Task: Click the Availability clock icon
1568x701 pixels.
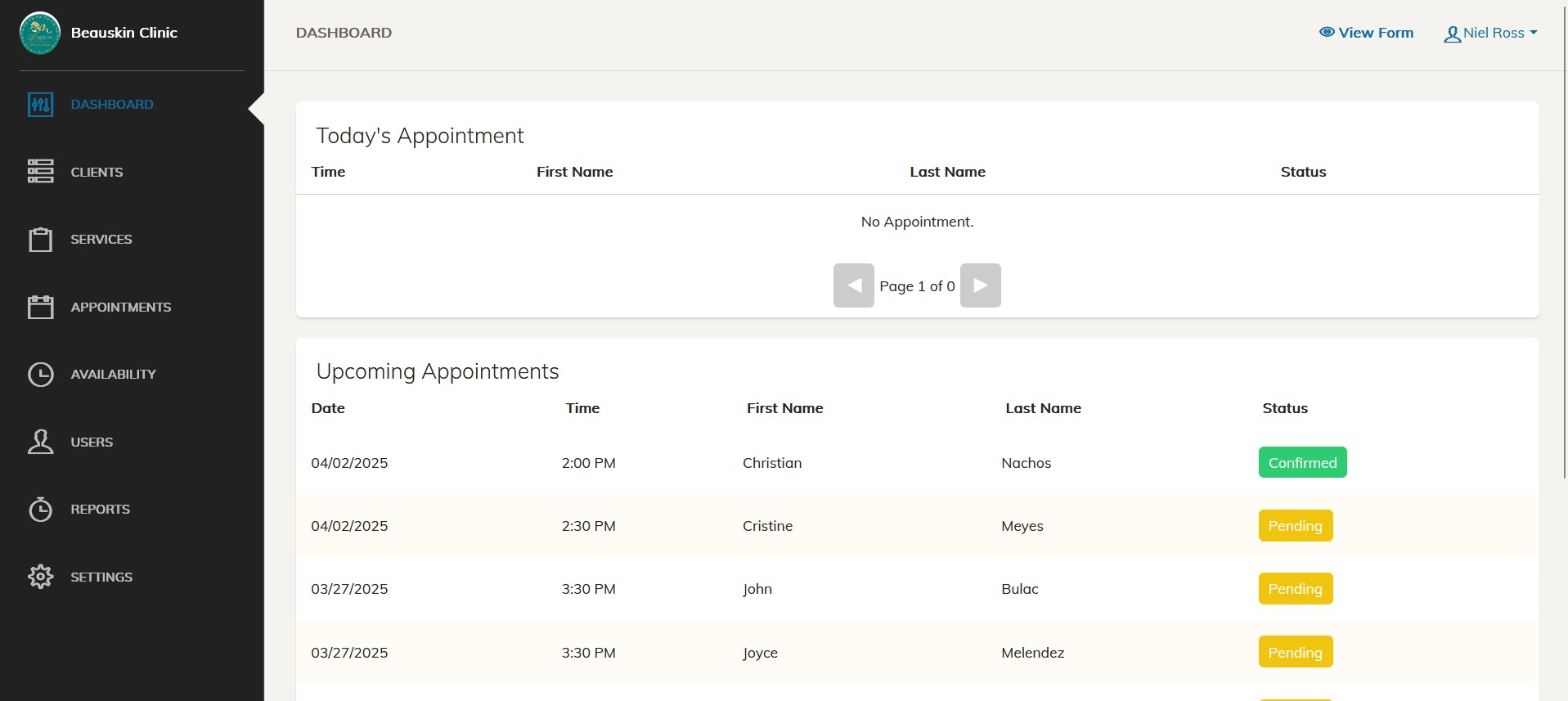Action: [x=41, y=374]
